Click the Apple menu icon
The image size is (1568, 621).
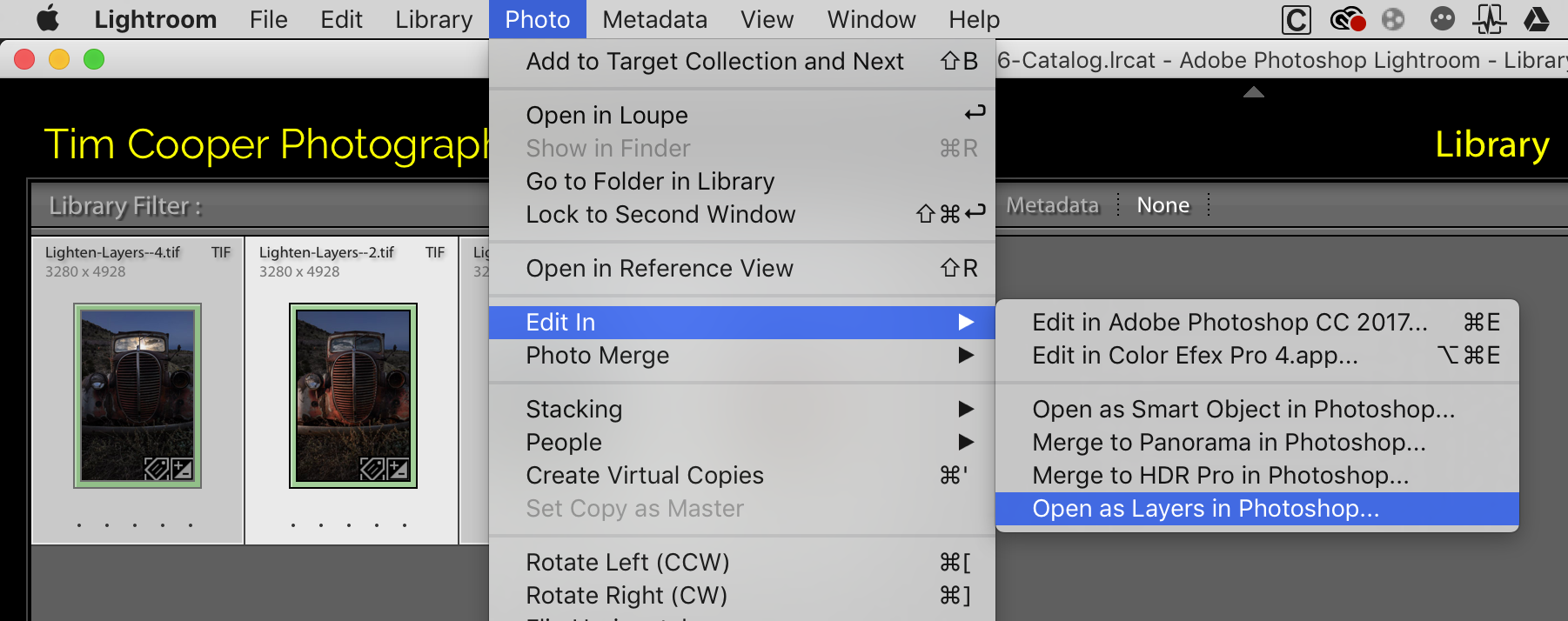point(49,18)
